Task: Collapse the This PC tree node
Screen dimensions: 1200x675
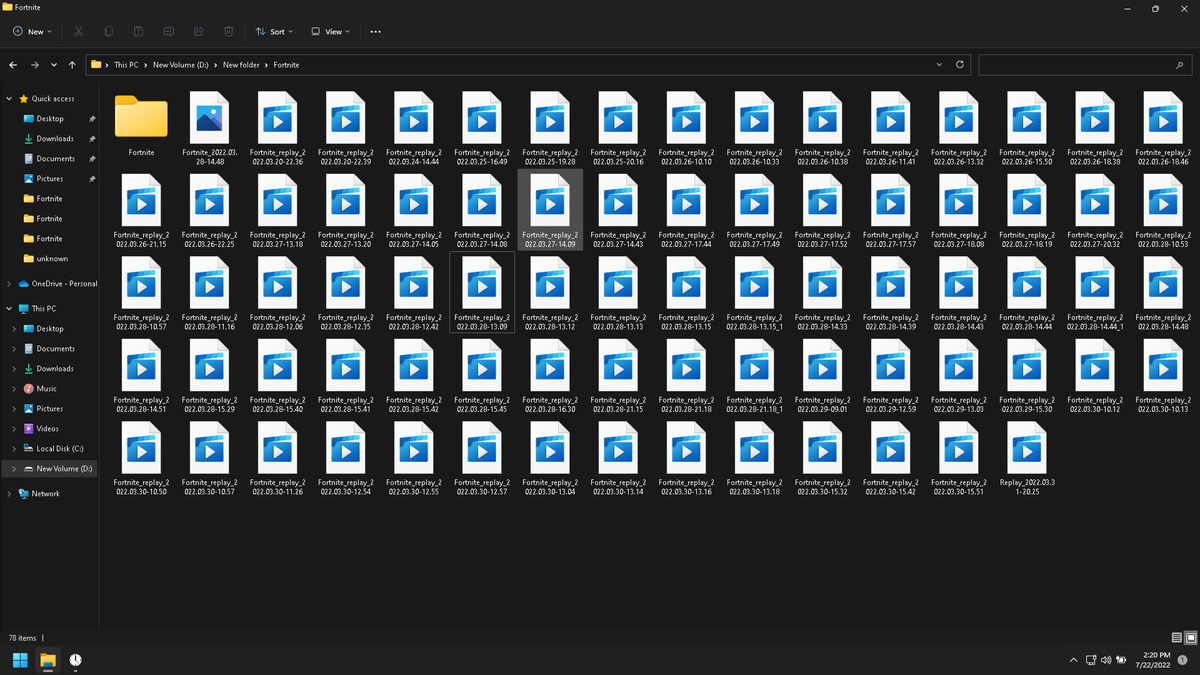Action: [x=10, y=308]
